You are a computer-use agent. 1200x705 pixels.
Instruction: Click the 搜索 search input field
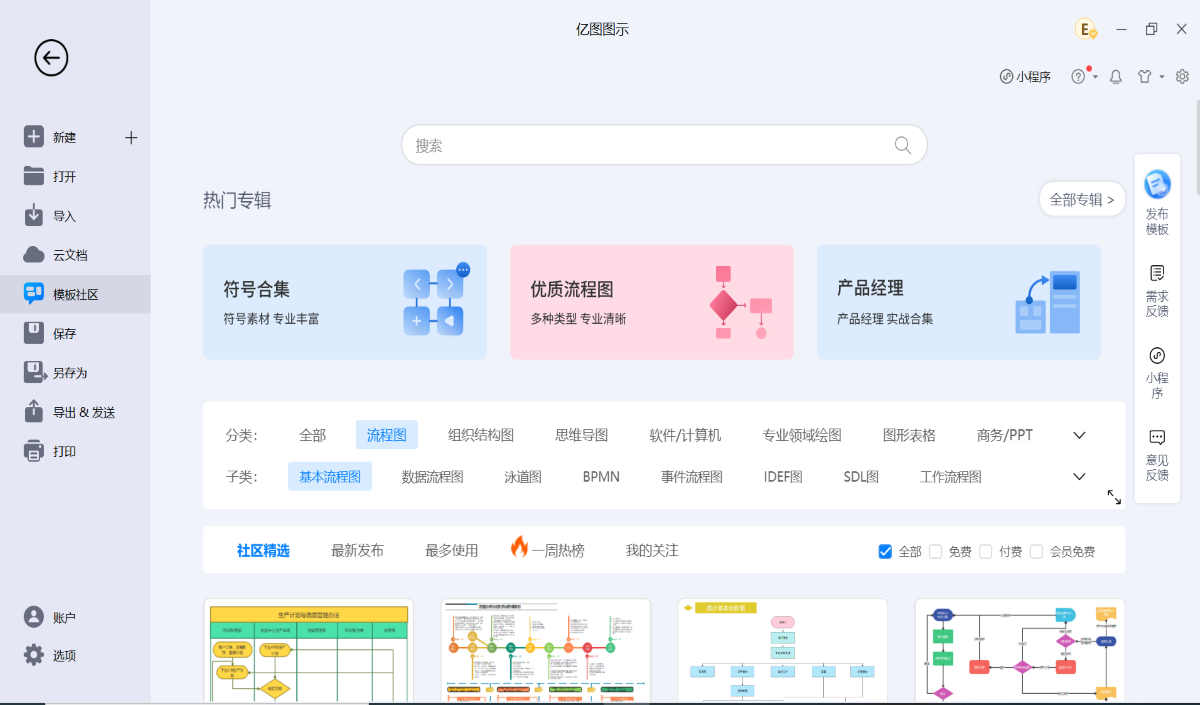(x=664, y=145)
